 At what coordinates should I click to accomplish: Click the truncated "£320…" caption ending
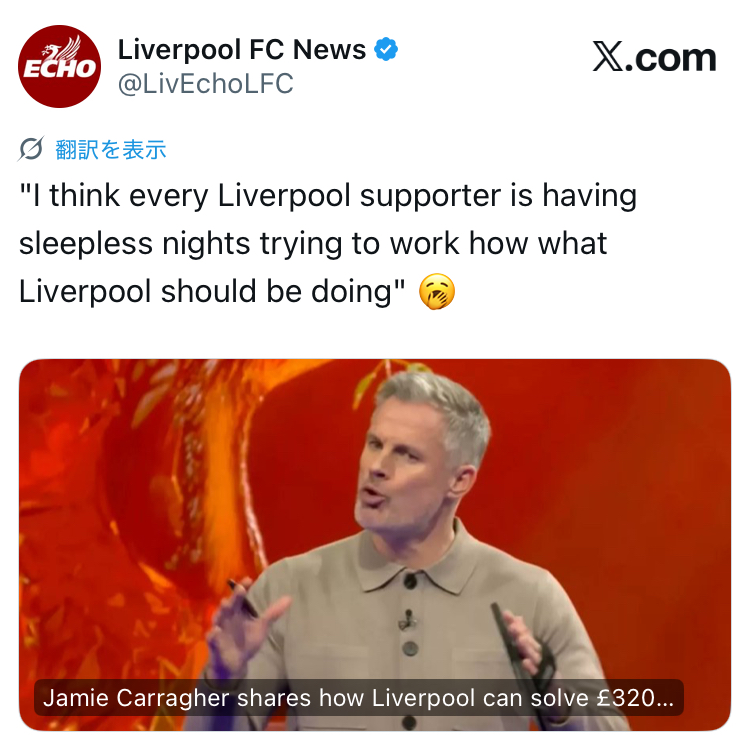coord(635,698)
